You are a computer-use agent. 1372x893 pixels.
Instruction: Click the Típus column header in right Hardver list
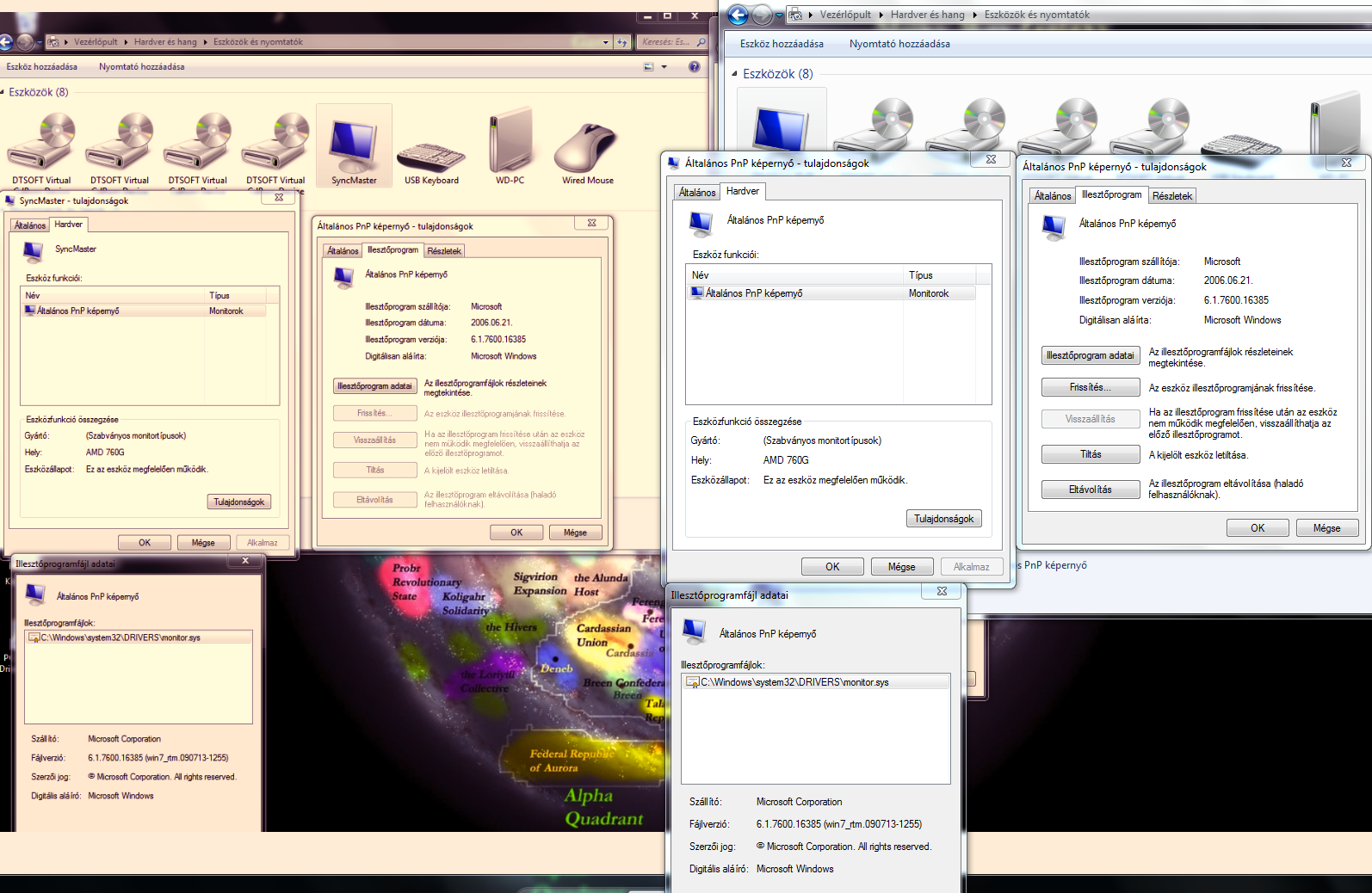tap(940, 275)
